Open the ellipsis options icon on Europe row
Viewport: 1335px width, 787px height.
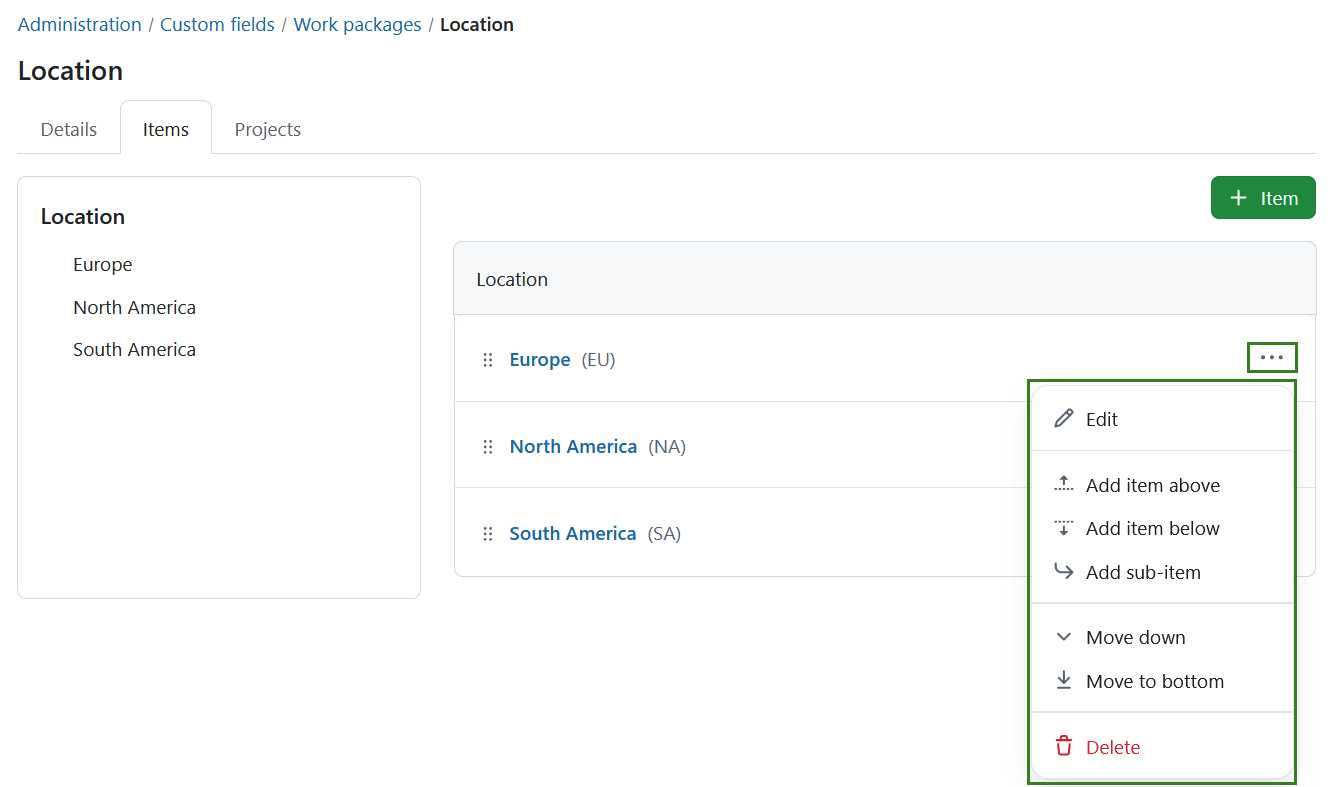click(x=1272, y=357)
